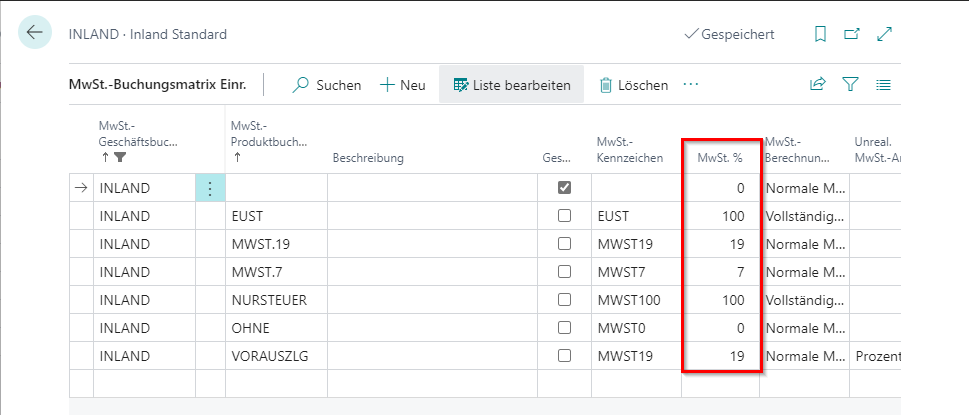This screenshot has height=415, width=969.
Task: Open page in new window icon
Action: click(852, 34)
